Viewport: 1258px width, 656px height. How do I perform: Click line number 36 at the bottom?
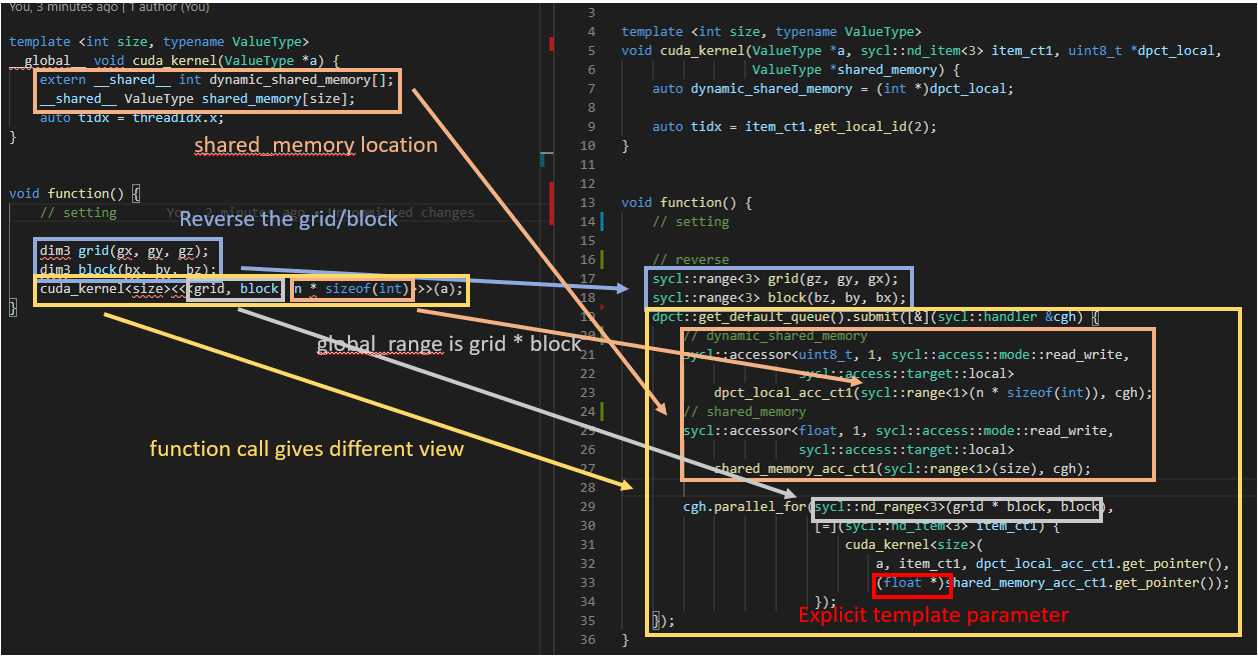587,640
